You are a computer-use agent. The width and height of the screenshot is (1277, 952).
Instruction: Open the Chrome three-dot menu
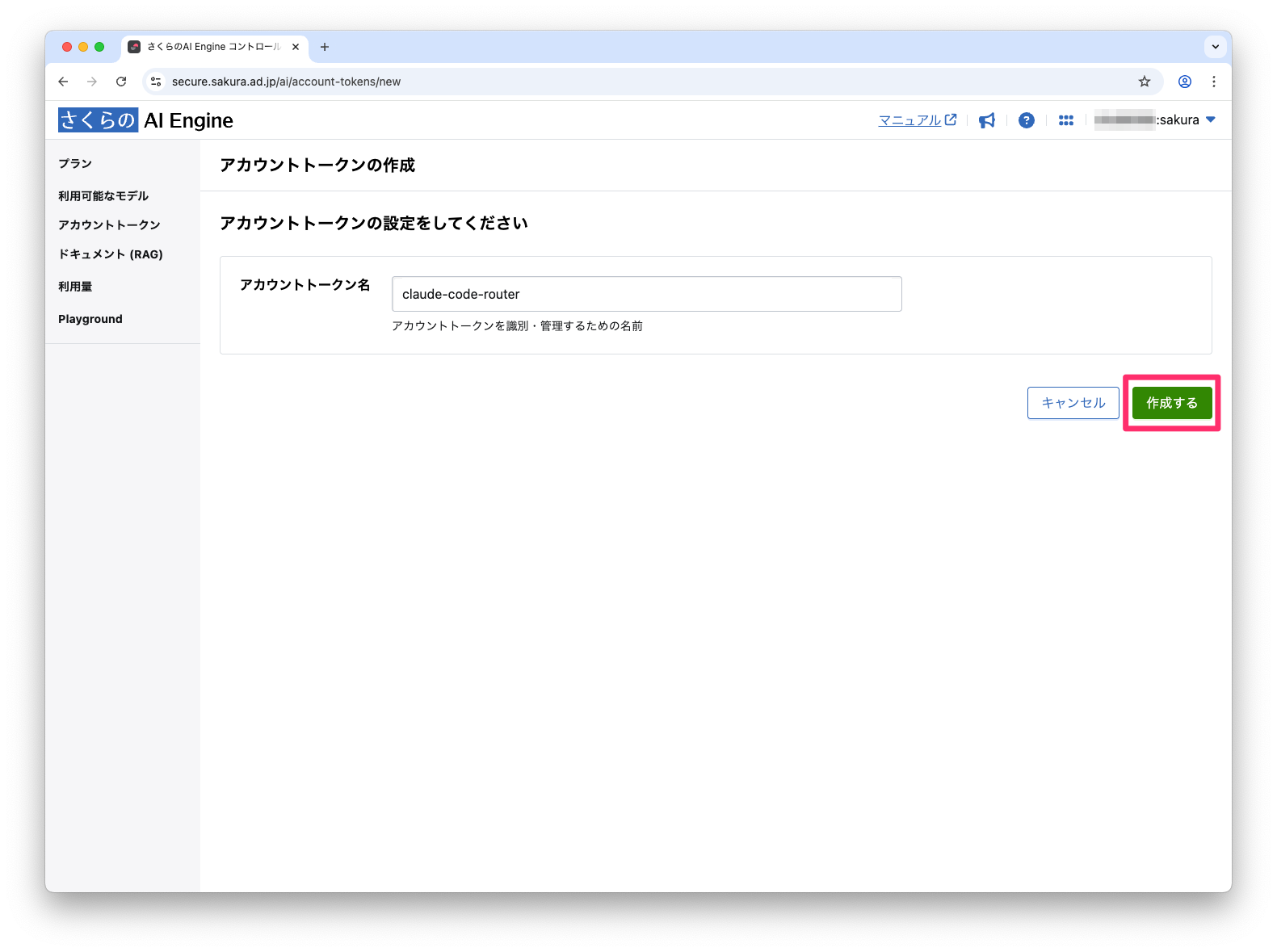(x=1213, y=82)
